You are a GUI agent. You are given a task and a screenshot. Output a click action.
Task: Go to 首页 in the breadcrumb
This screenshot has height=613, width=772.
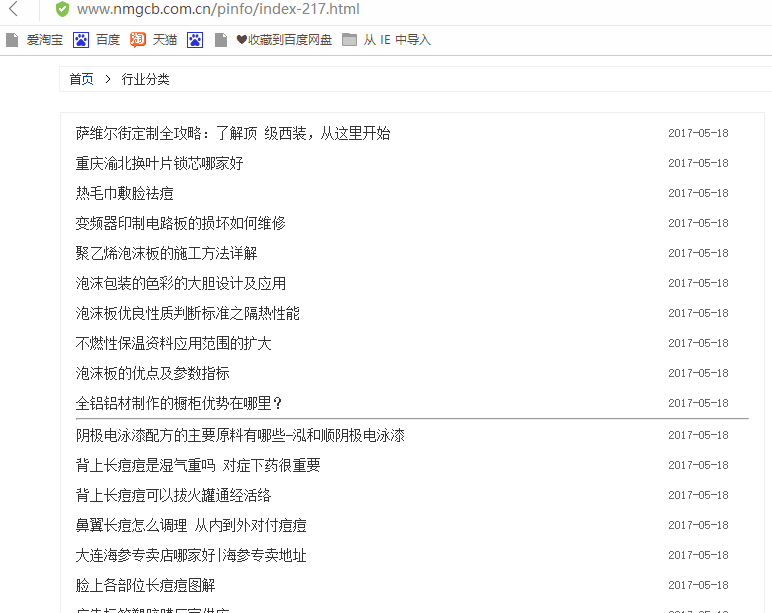click(x=81, y=79)
